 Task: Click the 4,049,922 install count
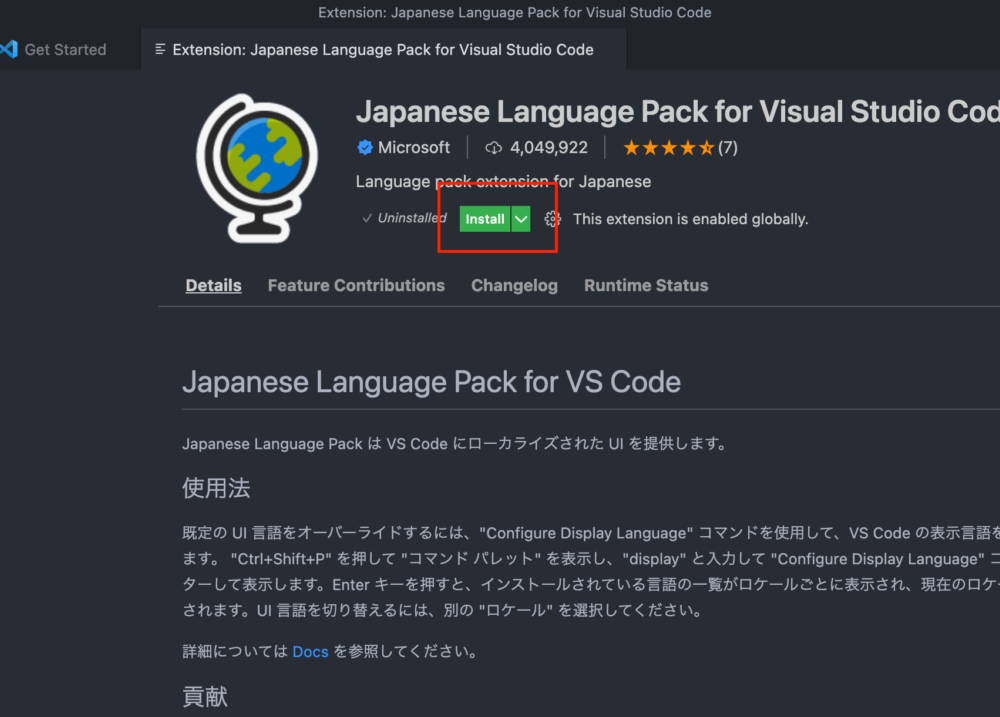click(548, 148)
